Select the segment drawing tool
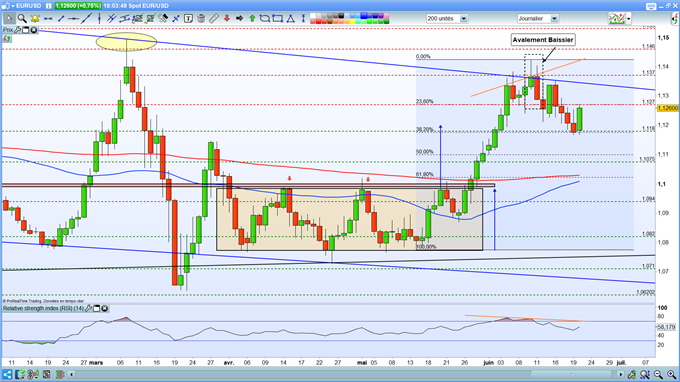The height and width of the screenshot is (382, 680). (x=61, y=19)
